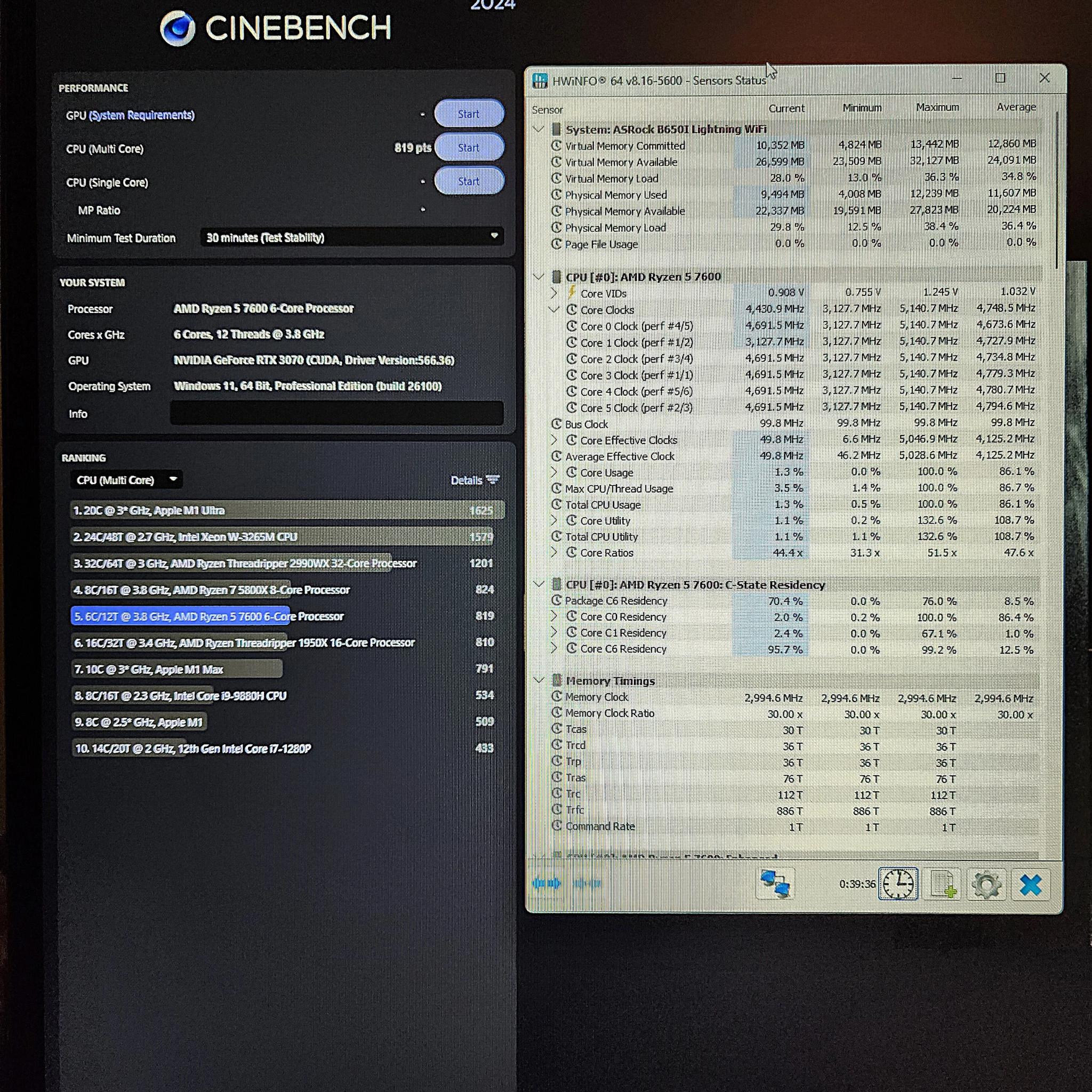Click the sensor icon beside Tcas
1092x1092 pixels.
click(556, 728)
